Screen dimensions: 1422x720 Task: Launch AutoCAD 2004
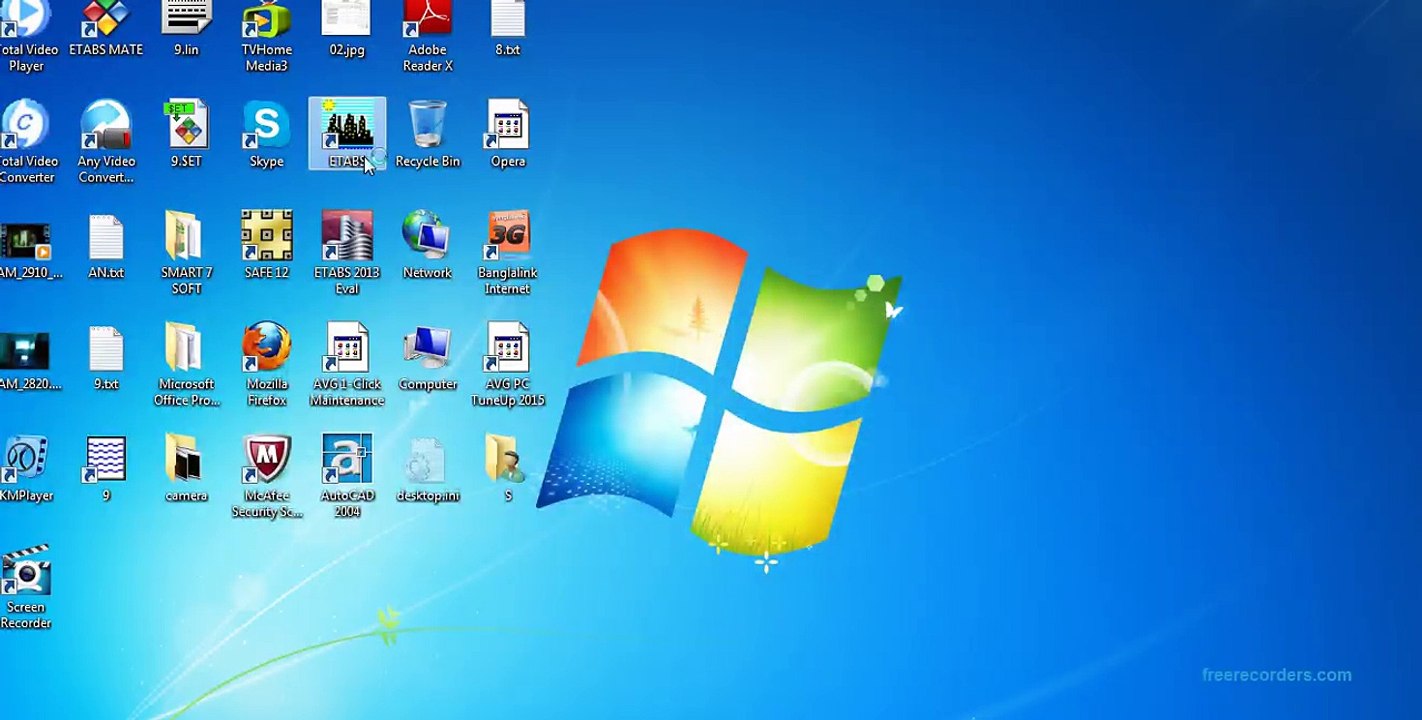347,476
